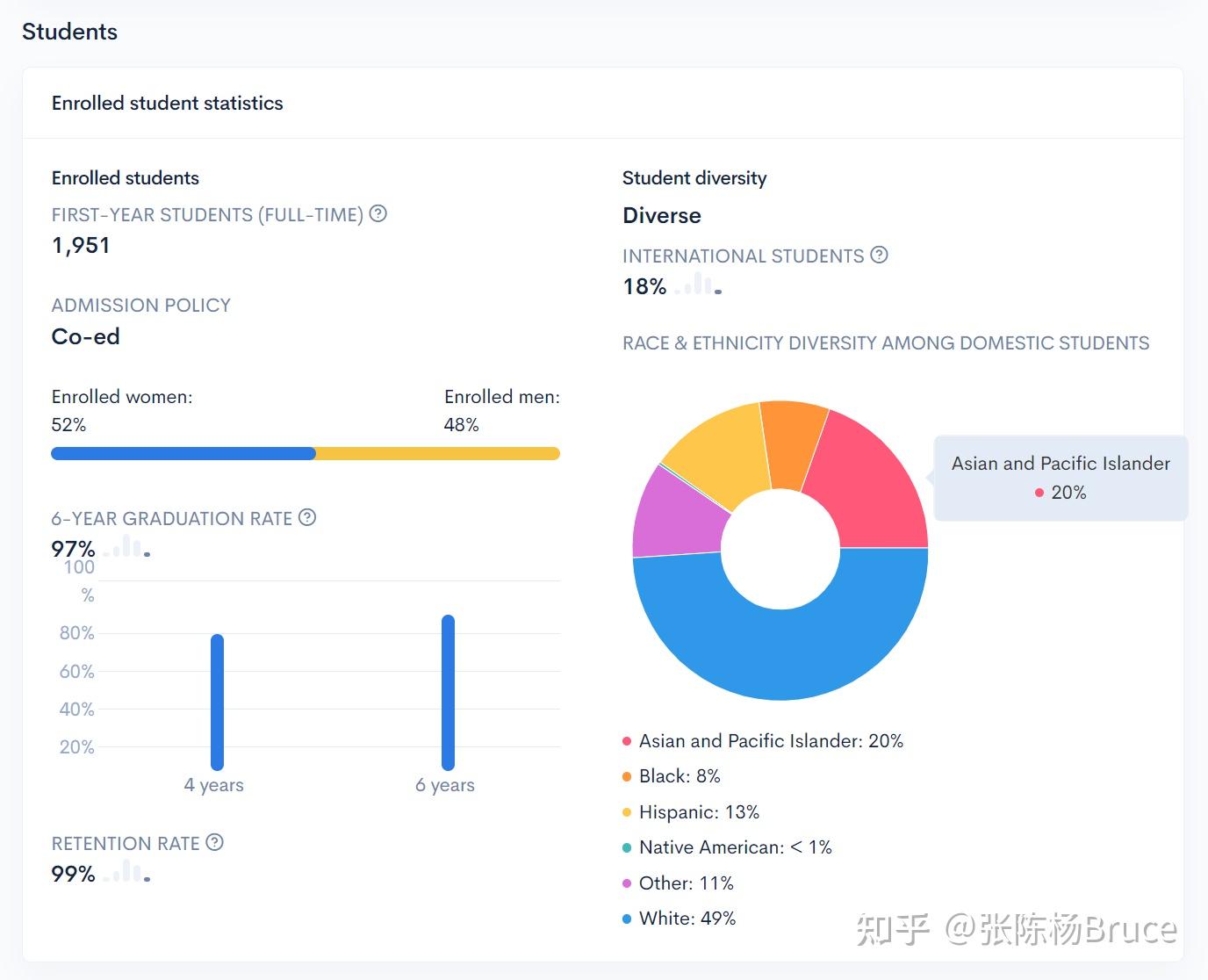Click the help icon next to INTERNATIONAL STUDENTS

(880, 255)
